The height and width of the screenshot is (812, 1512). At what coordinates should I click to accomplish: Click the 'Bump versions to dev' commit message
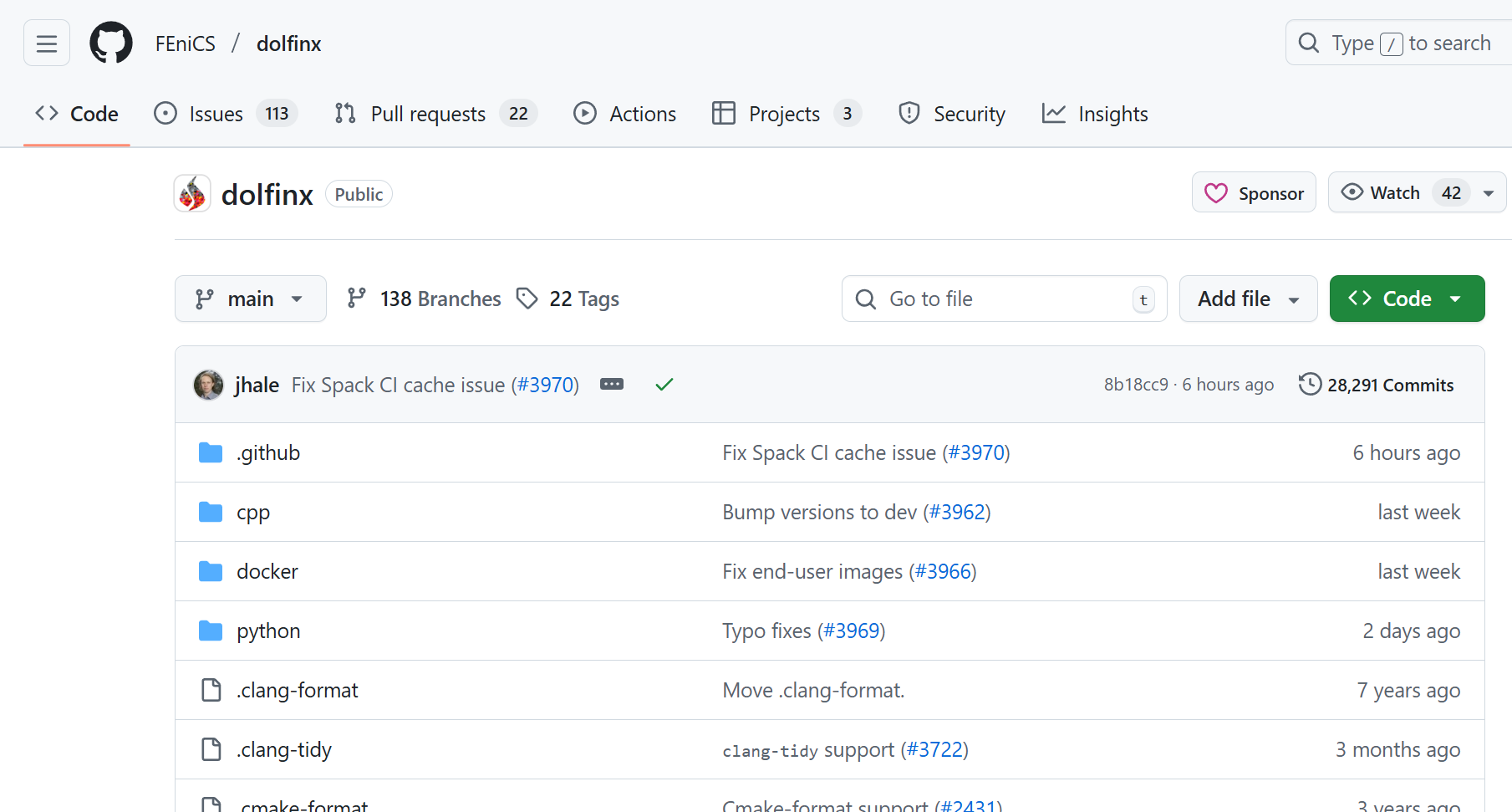click(x=820, y=512)
